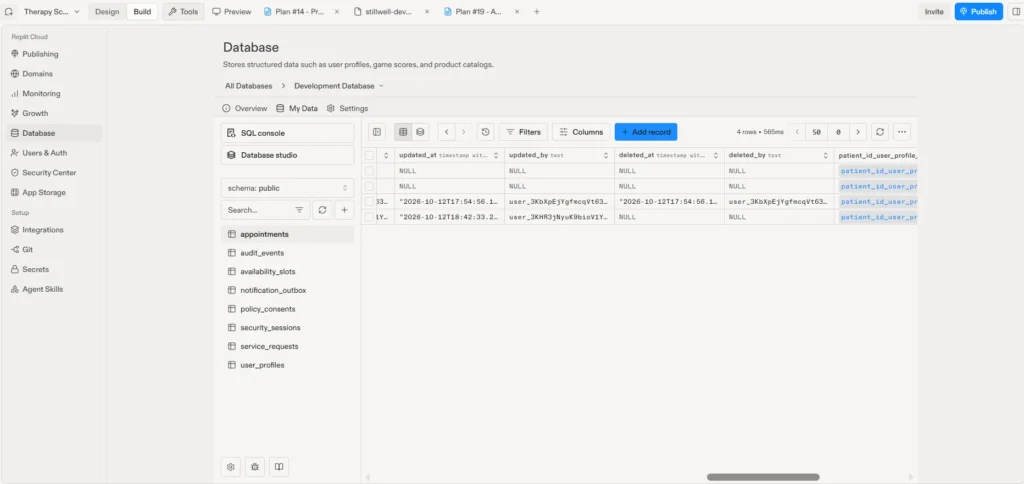The image size is (1024, 484).
Task: Open Users & Auth in the sidebar
Action: [x=52, y=153]
